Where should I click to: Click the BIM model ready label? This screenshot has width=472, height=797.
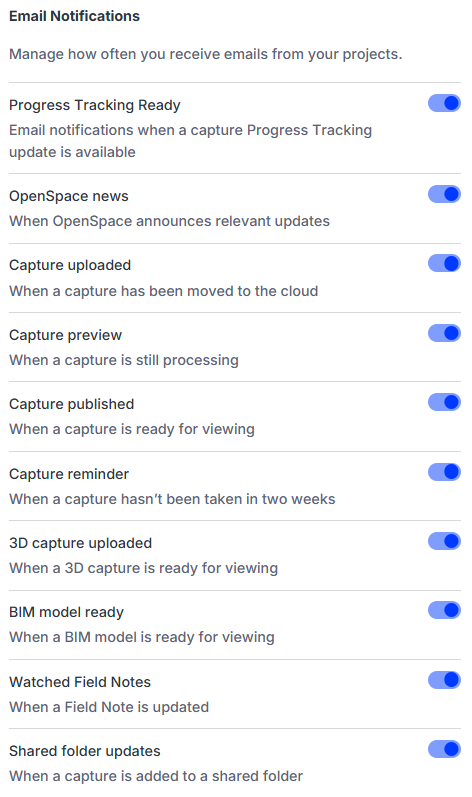coord(67,612)
